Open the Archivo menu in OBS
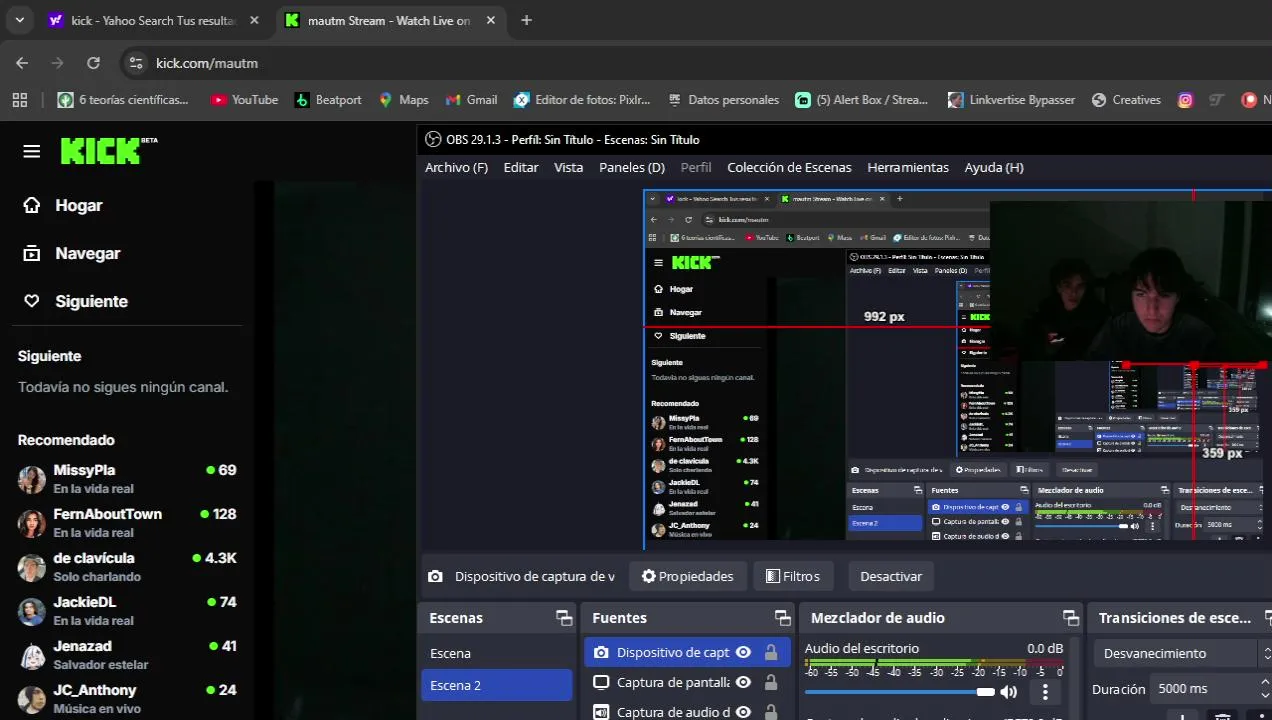Viewport: 1272px width, 720px height. 456,167
